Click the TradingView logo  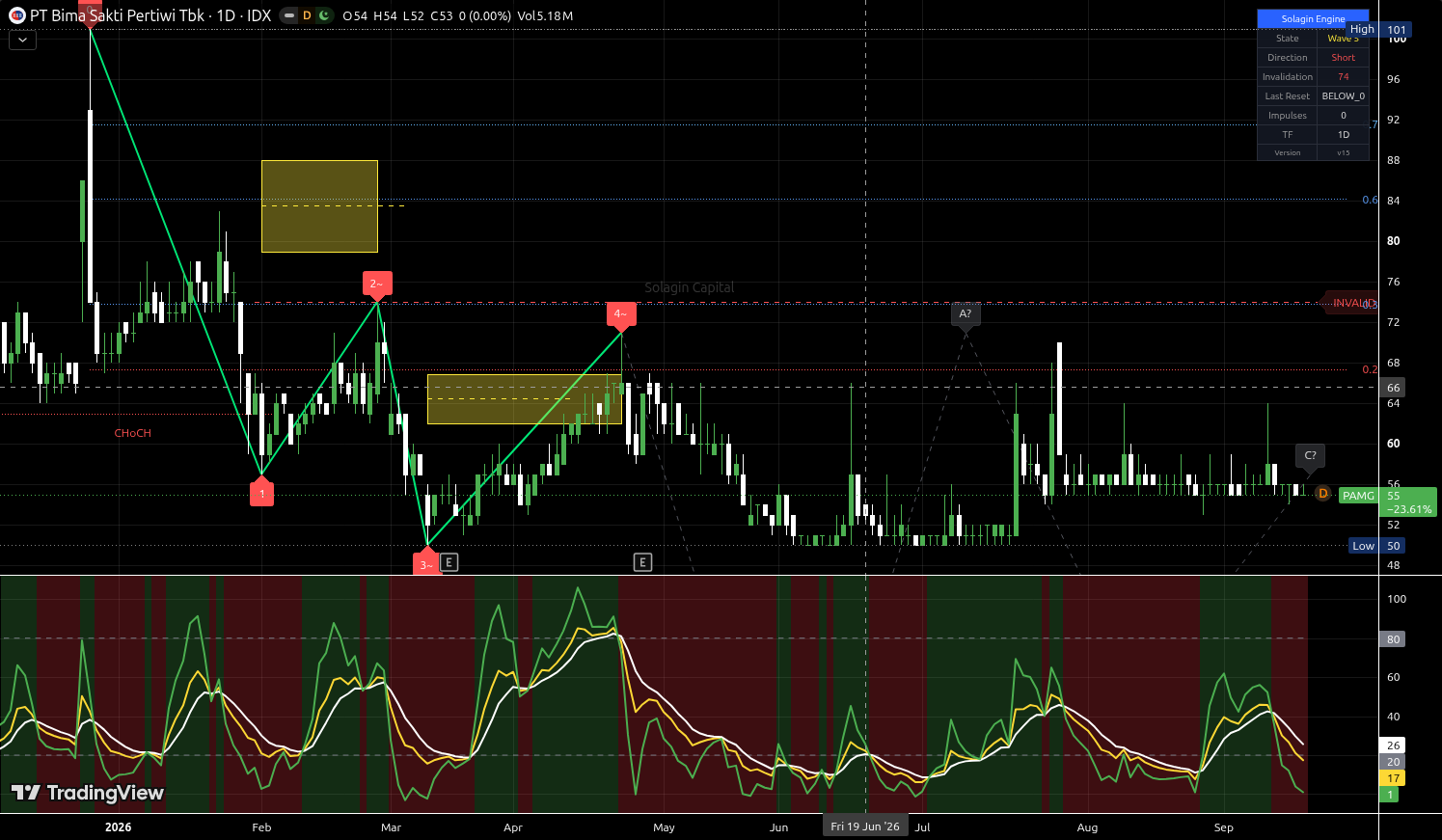coord(88,793)
